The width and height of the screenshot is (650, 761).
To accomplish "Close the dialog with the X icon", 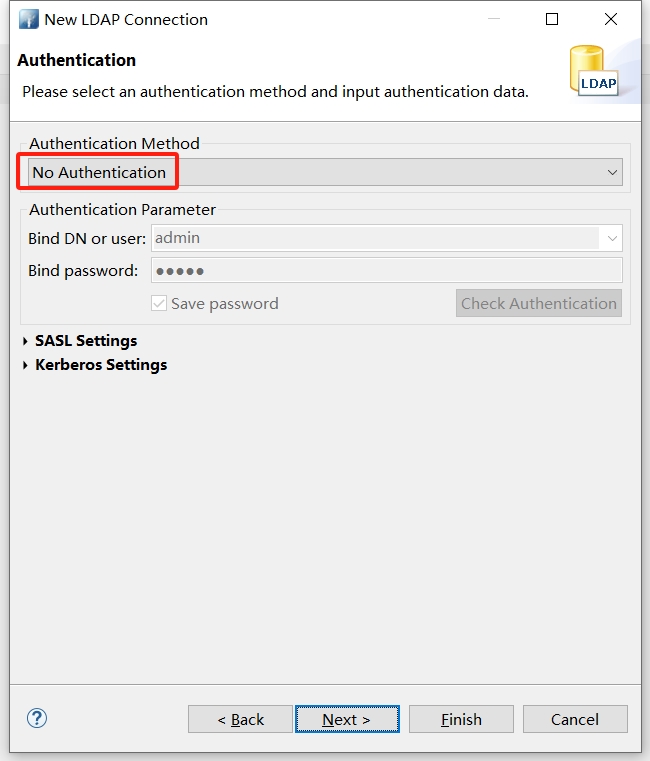I will click(611, 19).
